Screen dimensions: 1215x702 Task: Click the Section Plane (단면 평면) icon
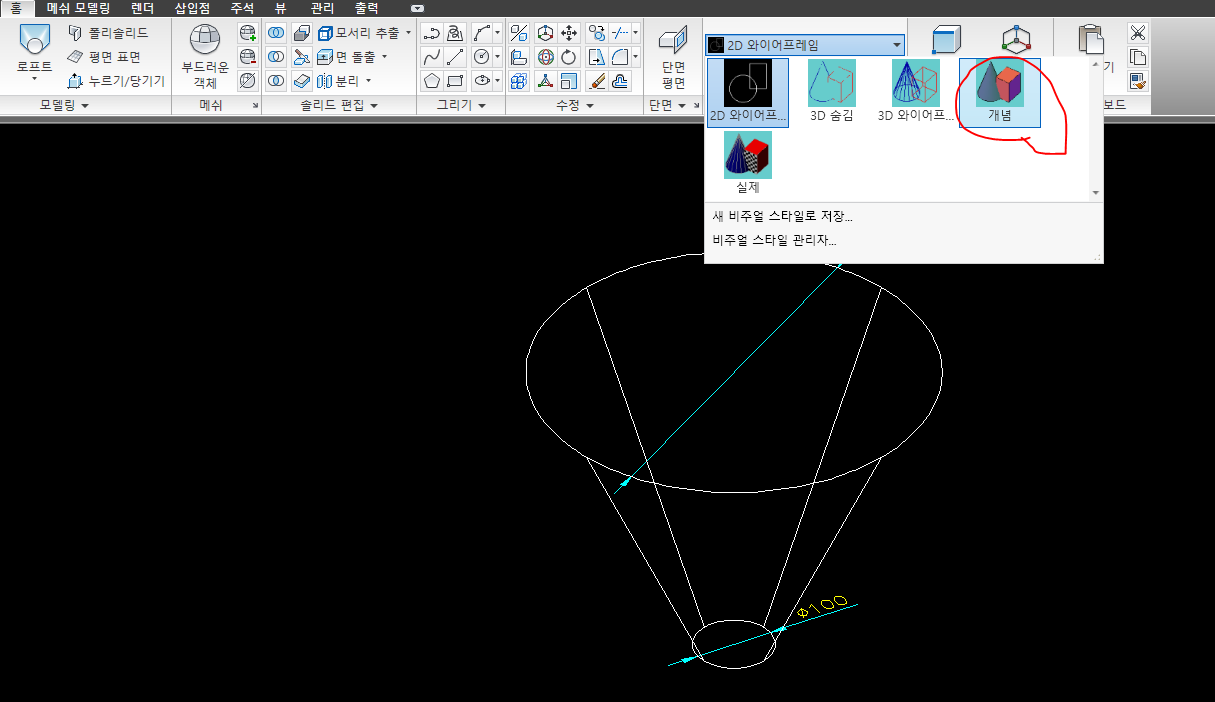[673, 40]
